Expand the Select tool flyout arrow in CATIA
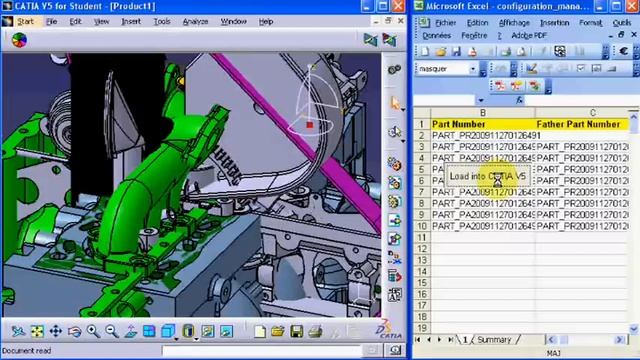The image size is (640, 360). (403, 110)
